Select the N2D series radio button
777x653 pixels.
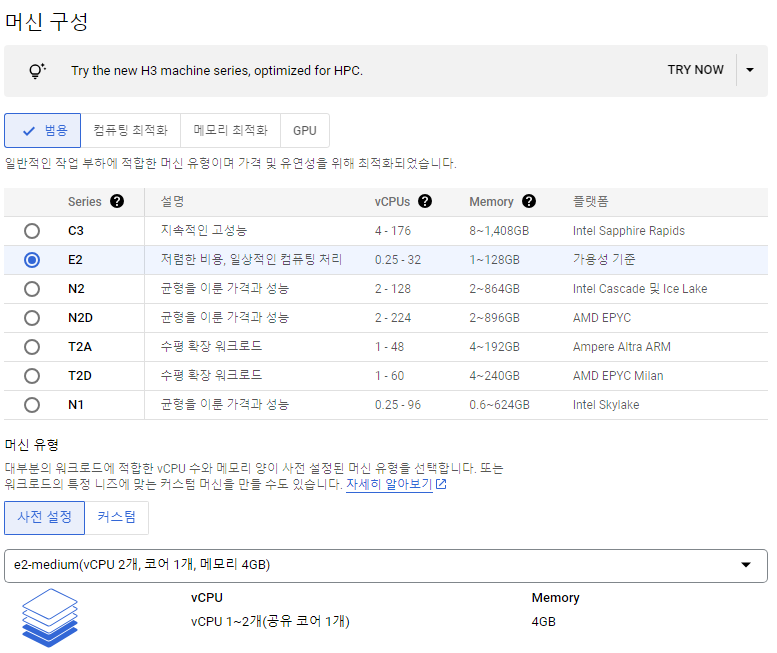(32, 318)
